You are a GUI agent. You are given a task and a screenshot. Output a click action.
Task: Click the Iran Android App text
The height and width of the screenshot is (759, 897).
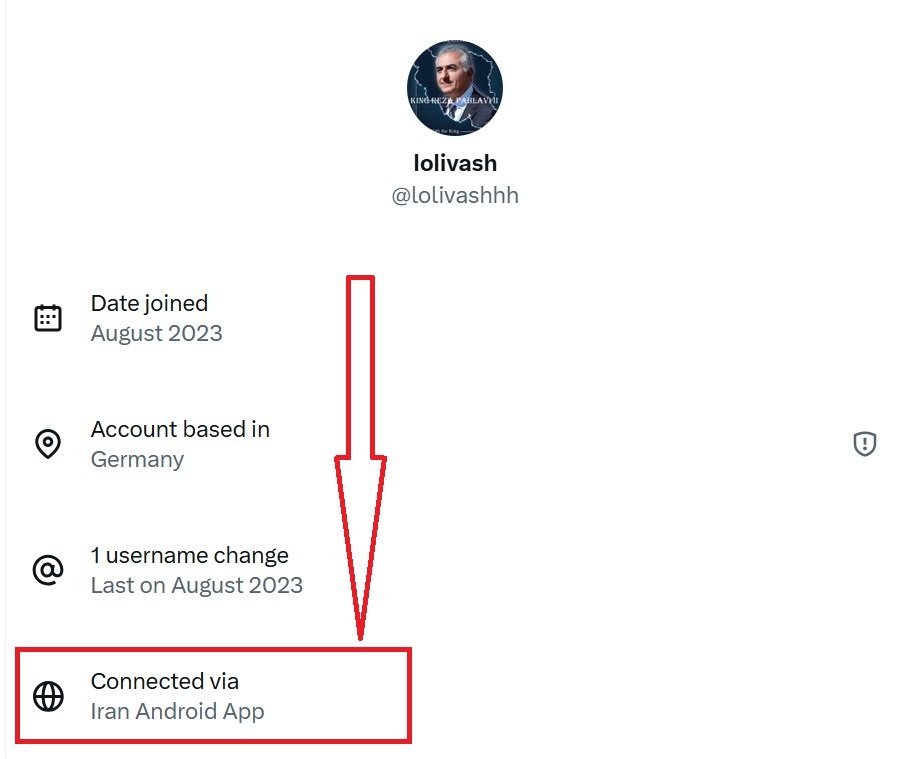tap(177, 712)
